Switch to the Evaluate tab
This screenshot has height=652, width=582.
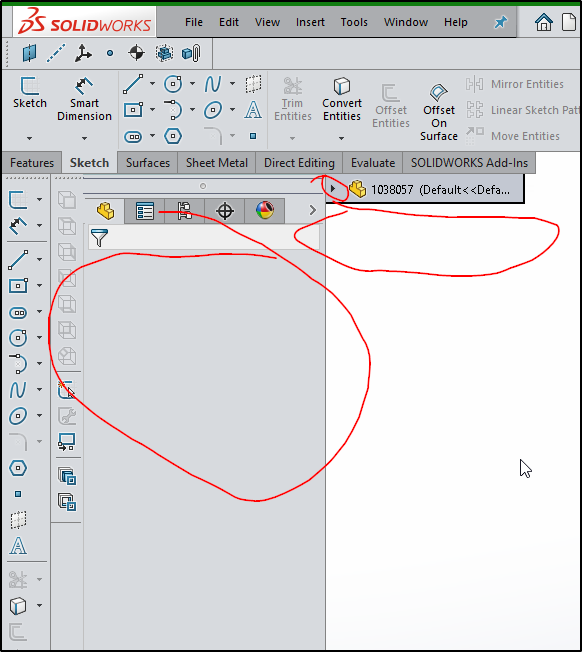pos(373,163)
